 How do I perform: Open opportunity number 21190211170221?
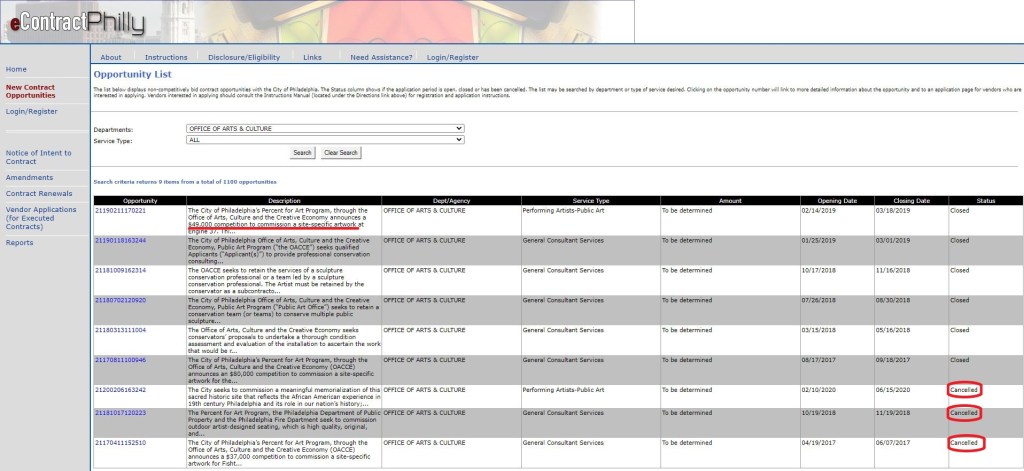(x=120, y=211)
